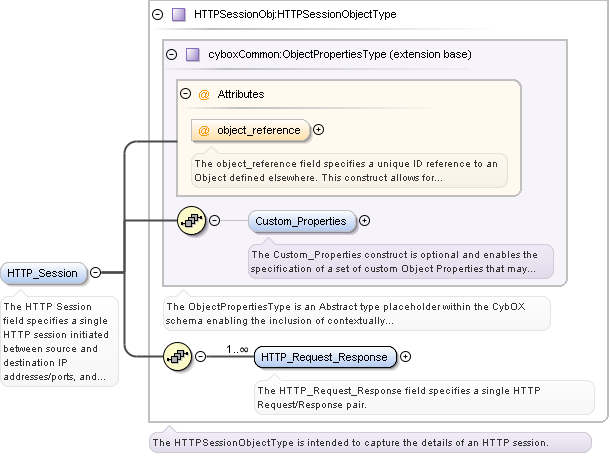
Task: Collapse the HTTP_Session element node
Action: tap(96, 272)
